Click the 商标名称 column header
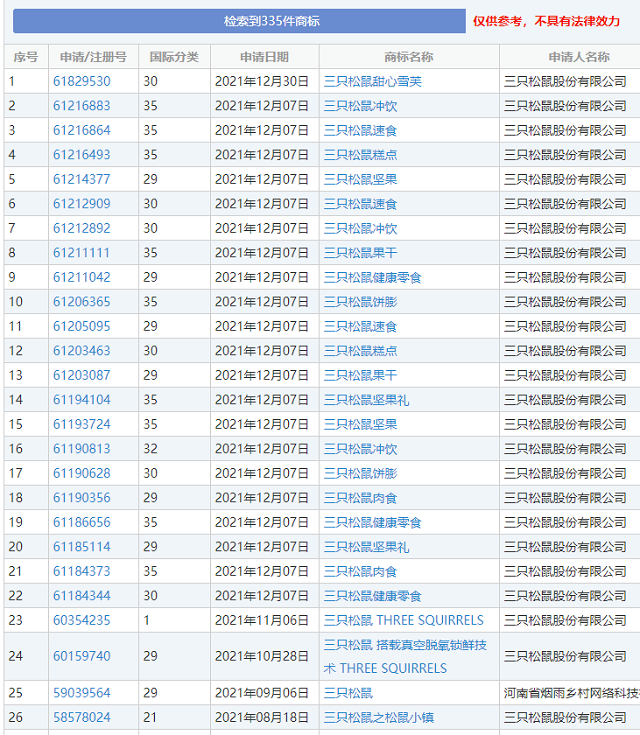The width and height of the screenshot is (640, 735). pyautogui.click(x=409, y=57)
